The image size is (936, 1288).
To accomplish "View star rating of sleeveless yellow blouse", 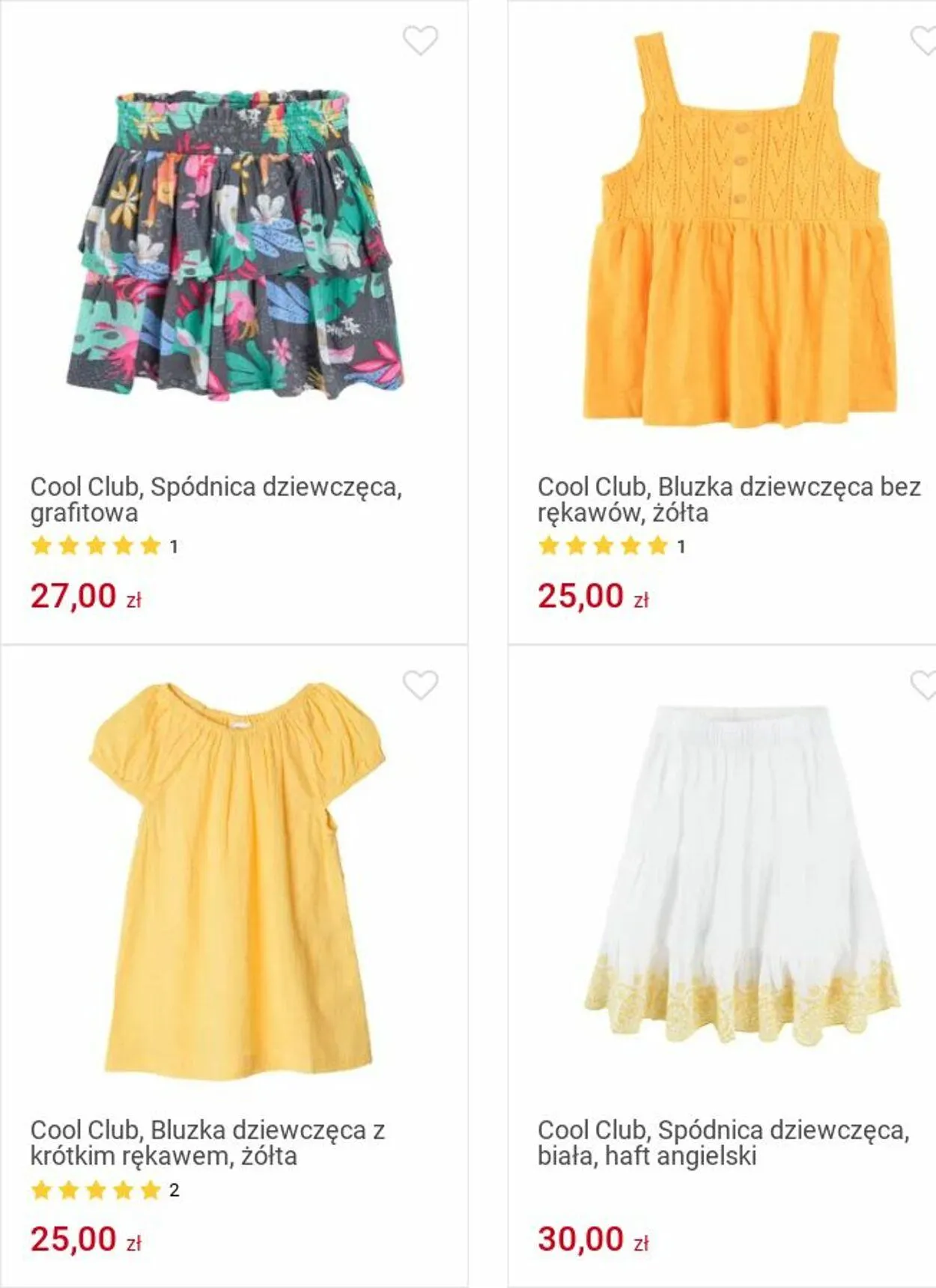I will pos(604,546).
